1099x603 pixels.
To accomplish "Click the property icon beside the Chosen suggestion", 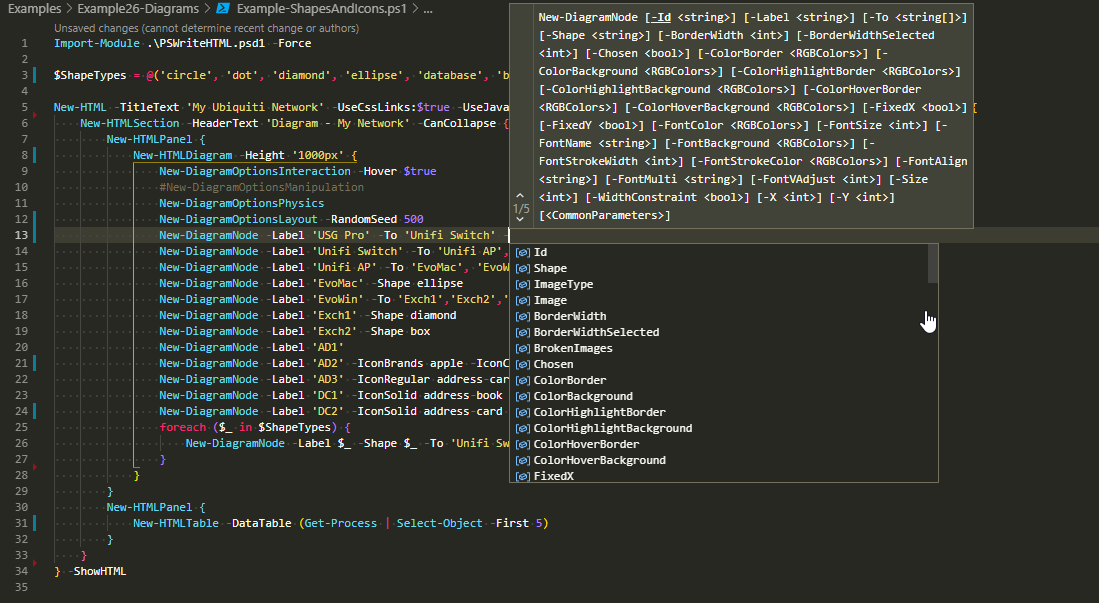I will [523, 363].
